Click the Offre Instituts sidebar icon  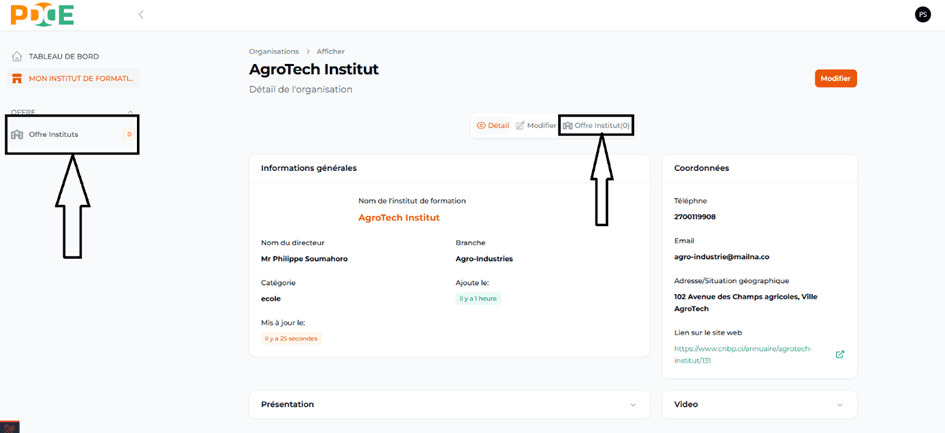[17, 134]
